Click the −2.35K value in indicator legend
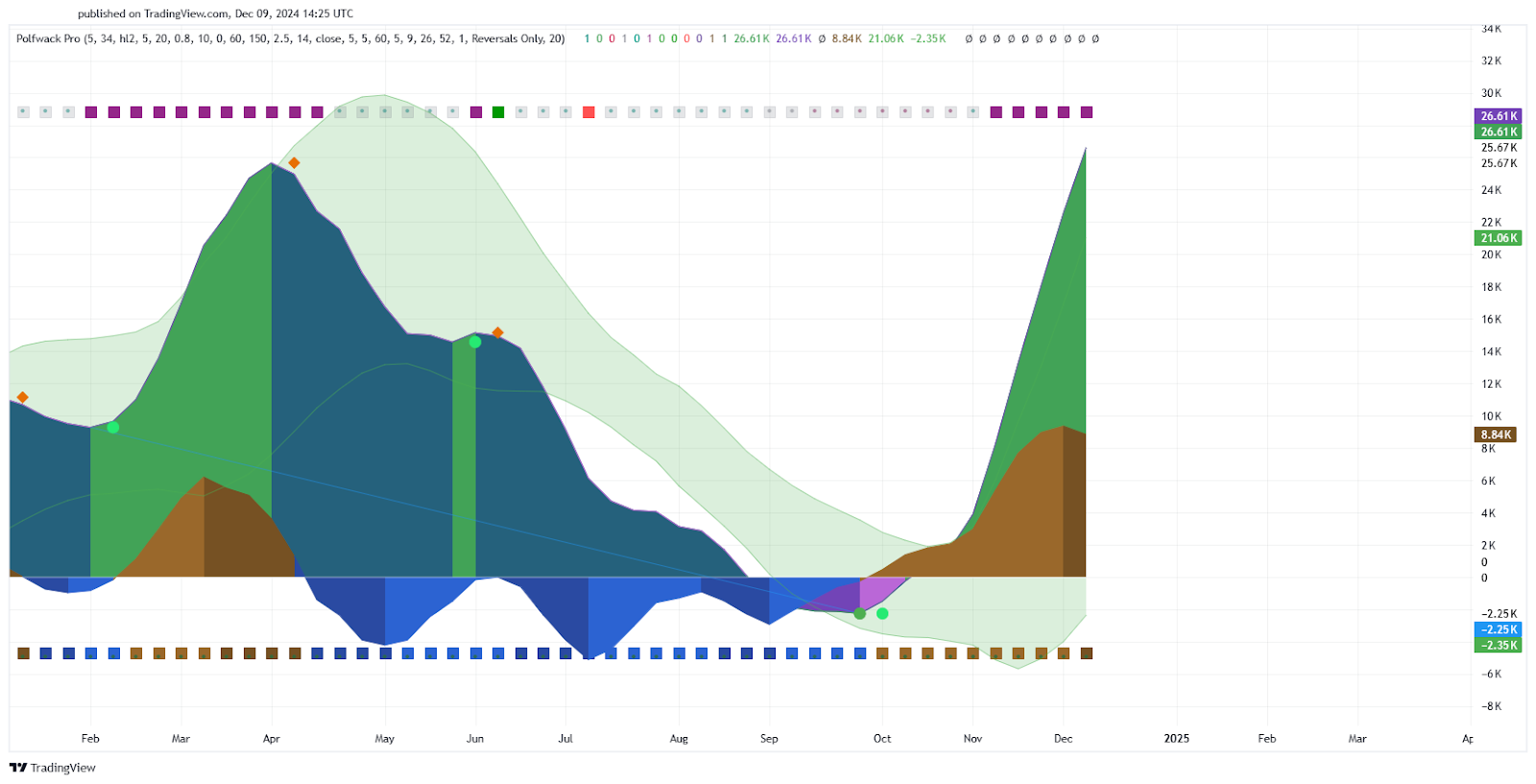Viewport: 1536px width, 784px height. click(x=928, y=38)
